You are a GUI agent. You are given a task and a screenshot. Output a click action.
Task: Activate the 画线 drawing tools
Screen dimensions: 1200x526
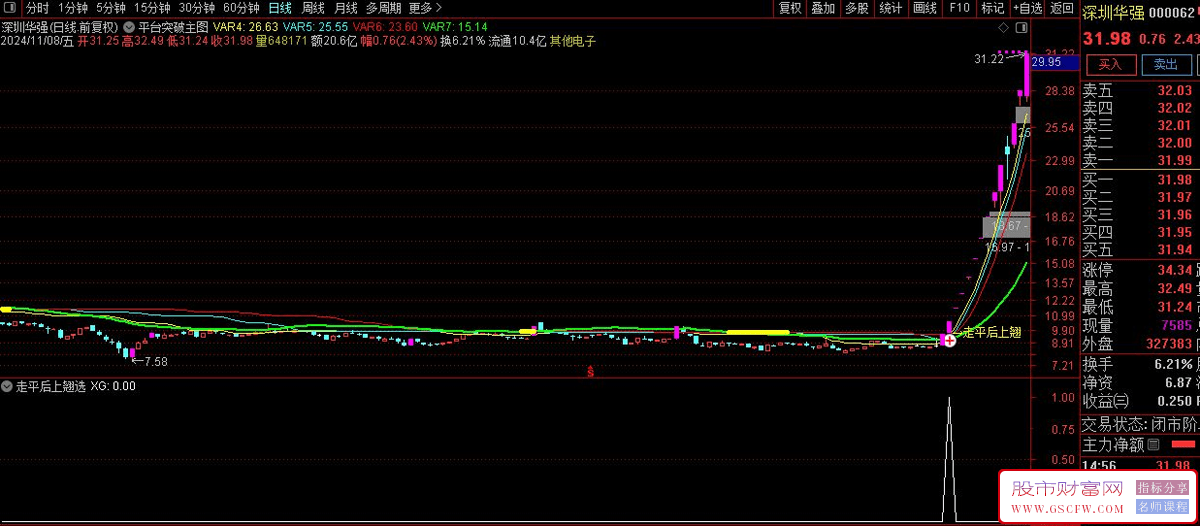tap(925, 8)
